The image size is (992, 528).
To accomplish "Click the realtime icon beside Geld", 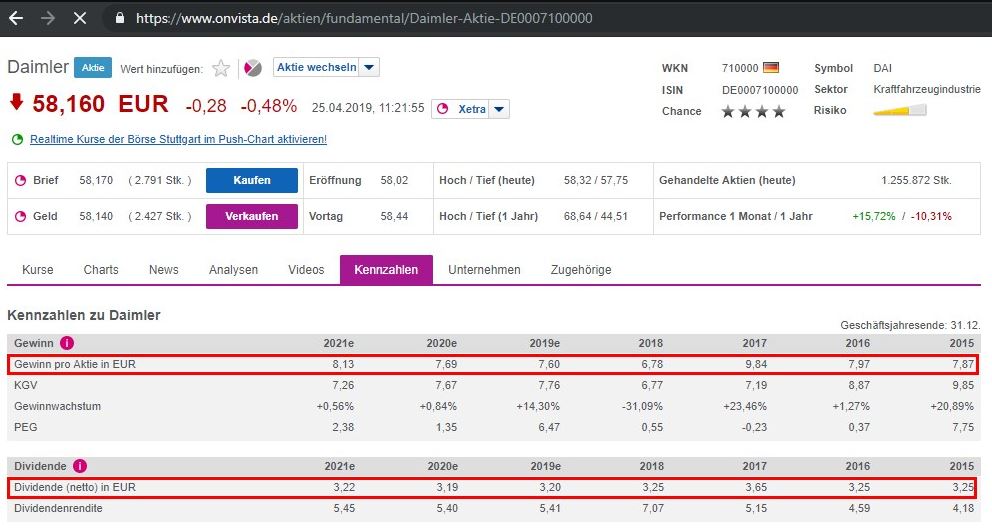I will pyautogui.click(x=20, y=216).
